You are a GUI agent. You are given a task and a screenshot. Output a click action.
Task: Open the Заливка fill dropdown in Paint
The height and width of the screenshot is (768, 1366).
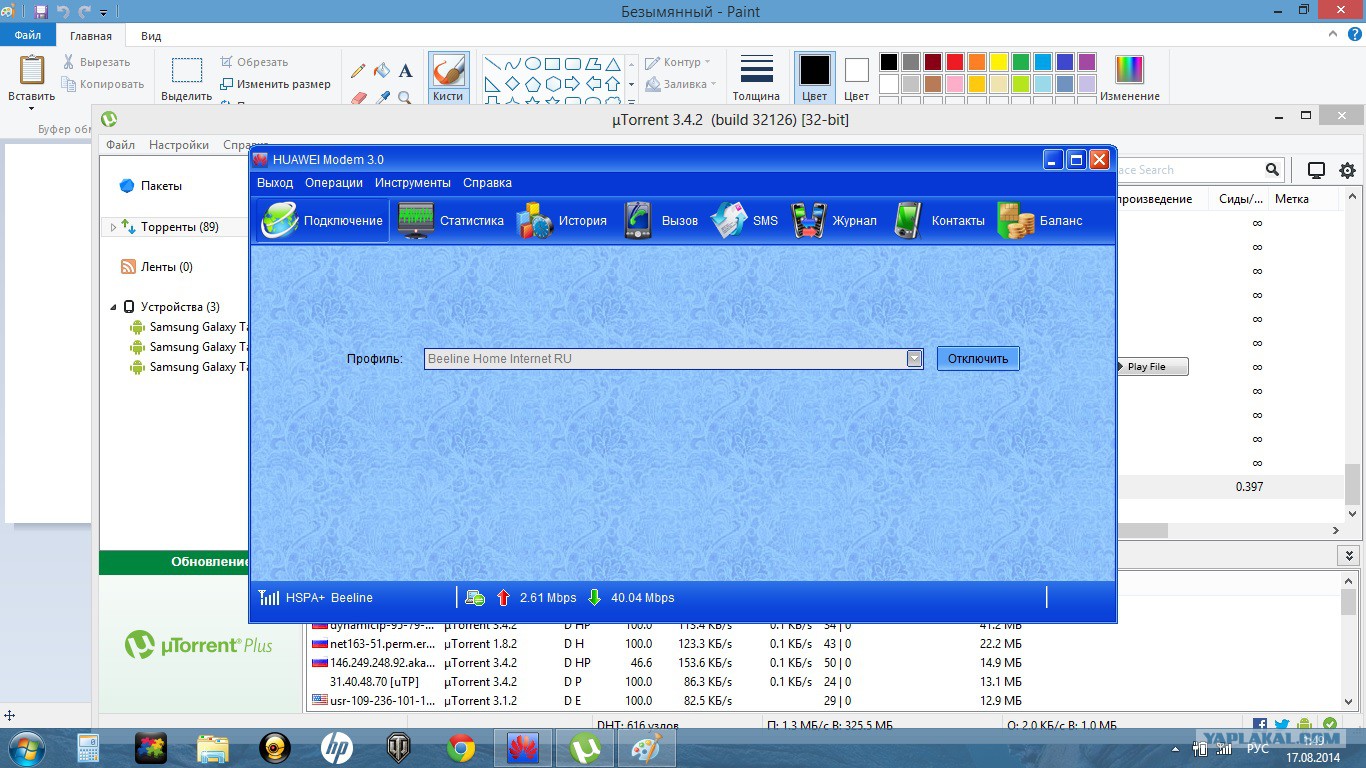[681, 85]
